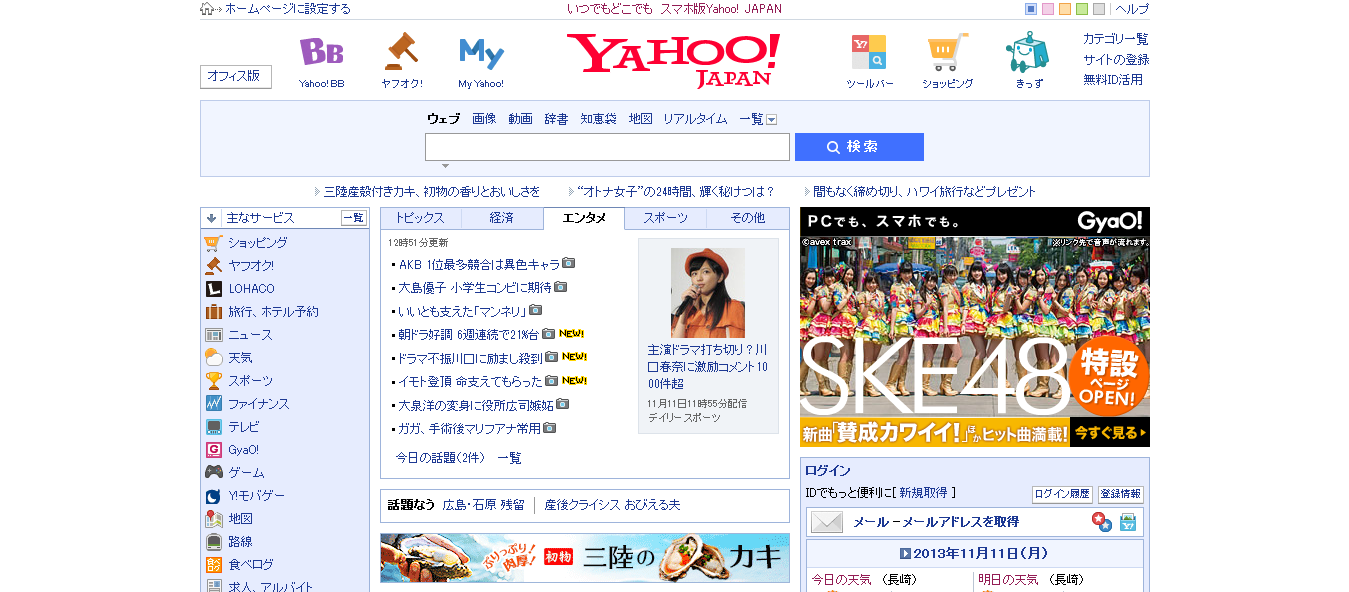This screenshot has height=592, width=1349.
Task: Open 一覧 button in 主なサービス header
Action: pyautogui.click(x=354, y=218)
